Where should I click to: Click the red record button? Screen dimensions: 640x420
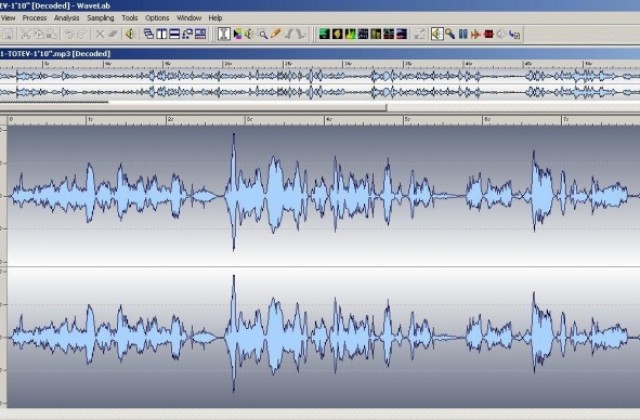pyautogui.click(x=489, y=34)
